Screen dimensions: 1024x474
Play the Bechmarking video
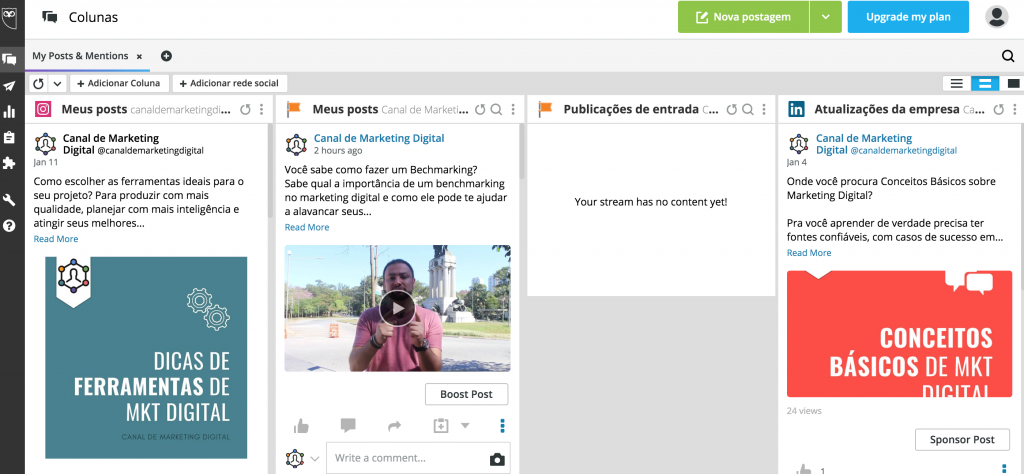(396, 308)
